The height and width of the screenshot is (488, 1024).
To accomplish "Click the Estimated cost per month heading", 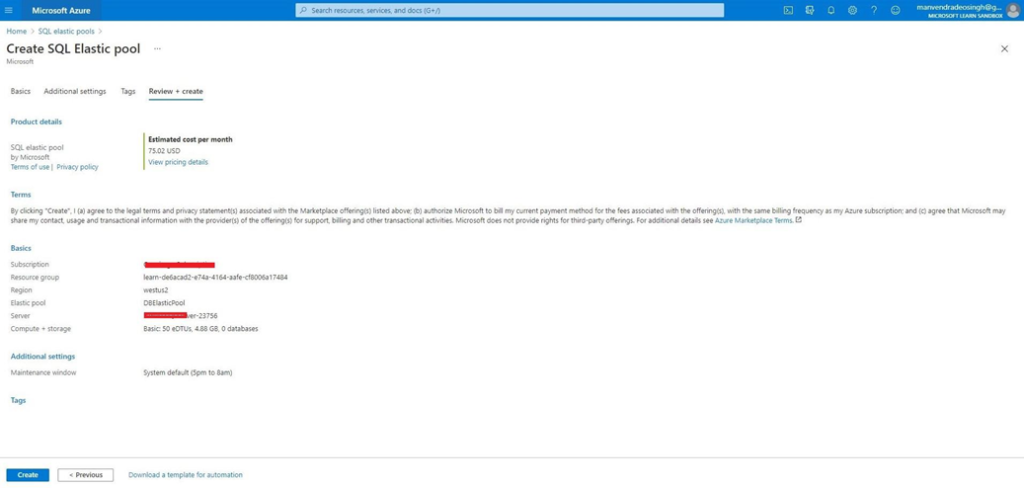I will (x=190, y=139).
